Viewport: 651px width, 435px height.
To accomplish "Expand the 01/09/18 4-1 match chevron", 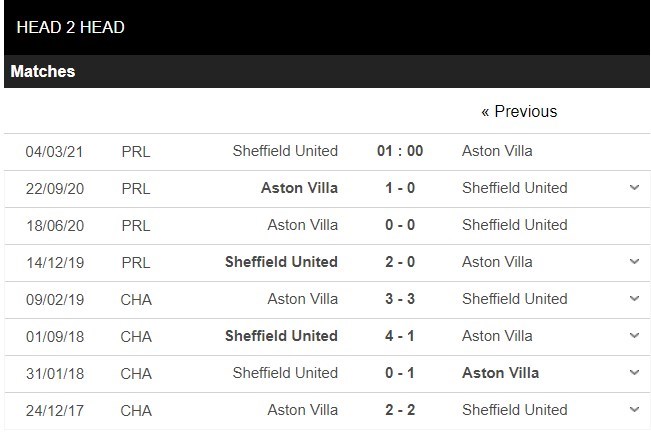I will point(634,336).
